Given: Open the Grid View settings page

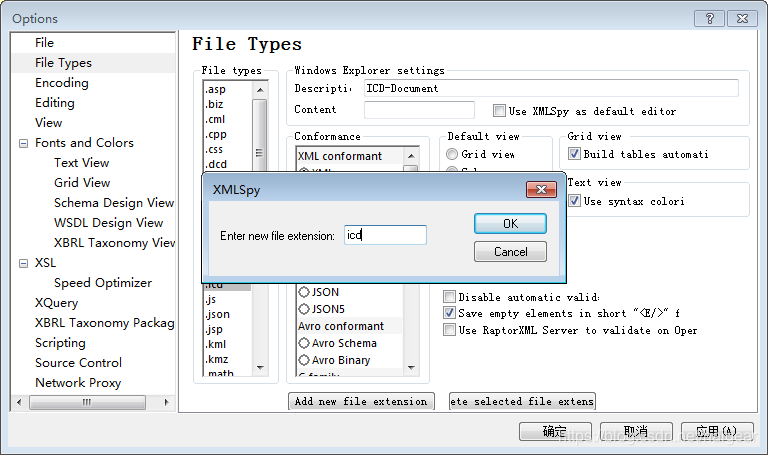Looking at the screenshot, I should point(82,183).
